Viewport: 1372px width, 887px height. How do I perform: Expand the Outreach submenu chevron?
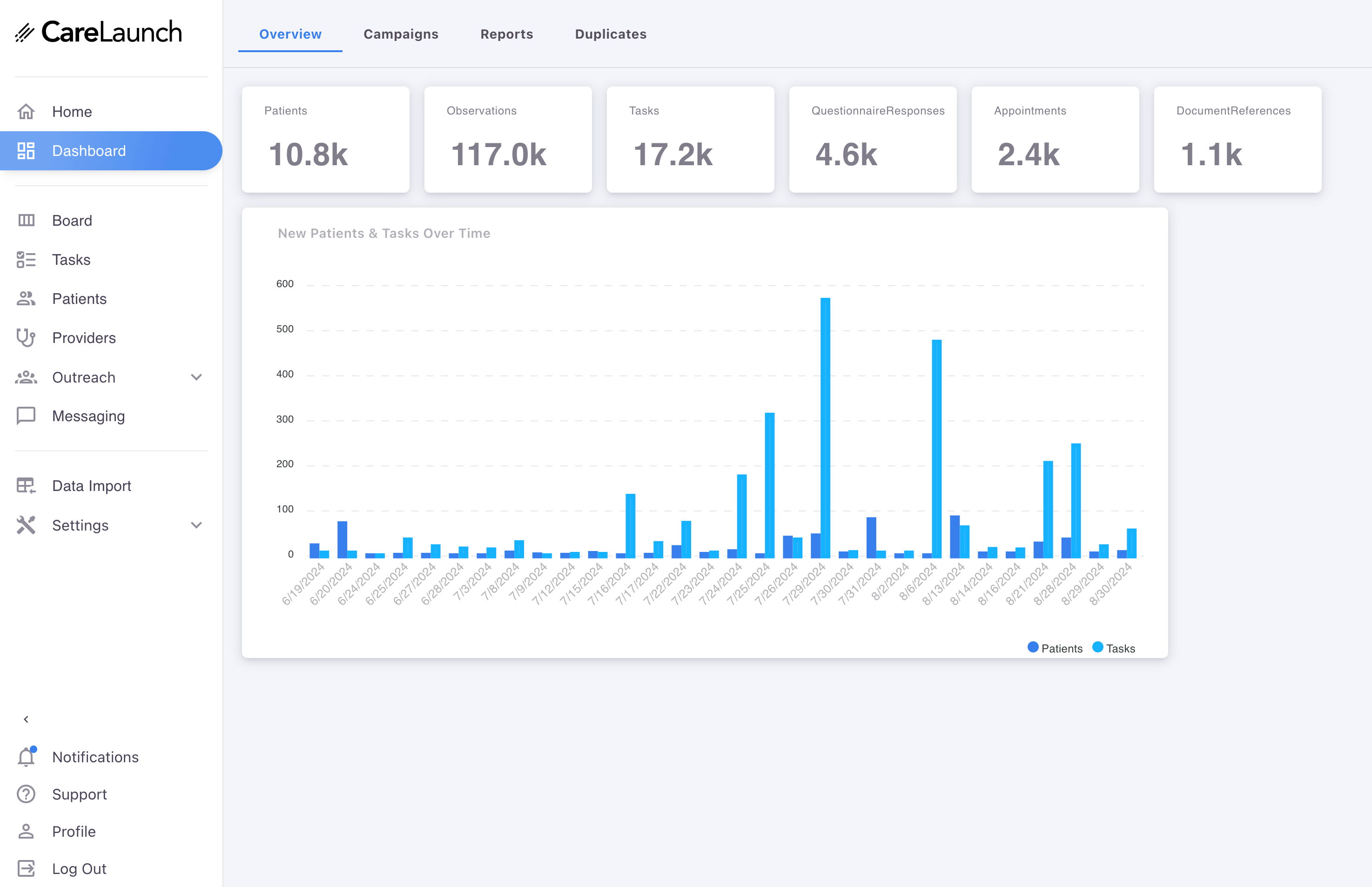point(196,377)
